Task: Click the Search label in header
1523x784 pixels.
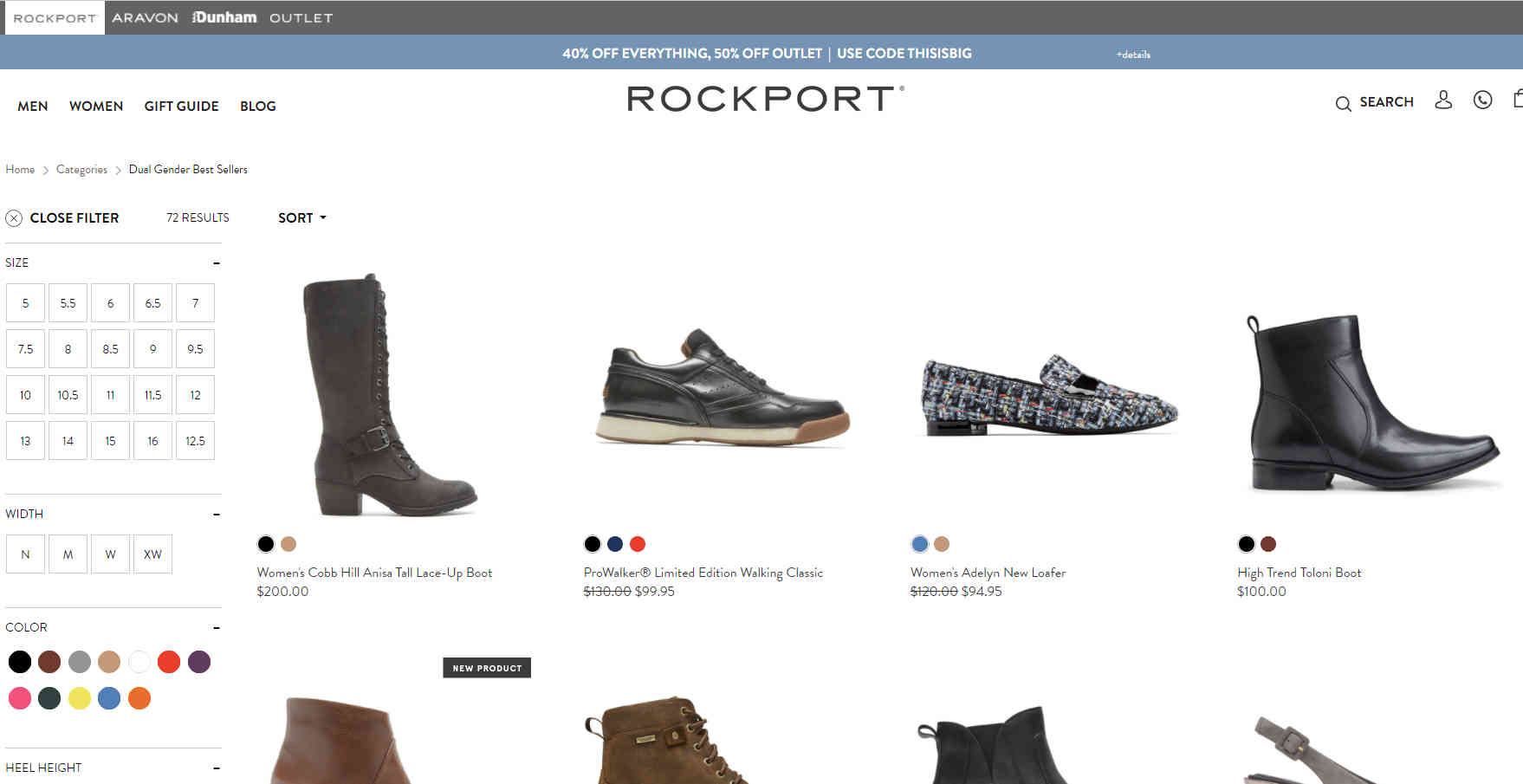Action: [1386, 102]
